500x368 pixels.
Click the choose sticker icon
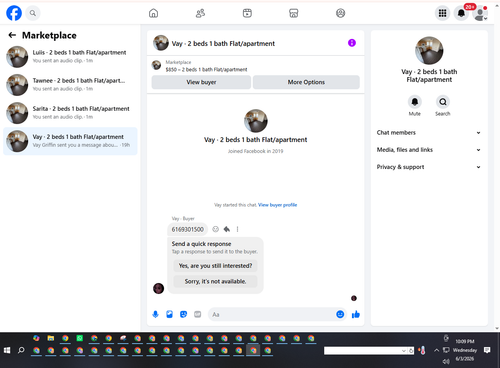click(x=183, y=314)
